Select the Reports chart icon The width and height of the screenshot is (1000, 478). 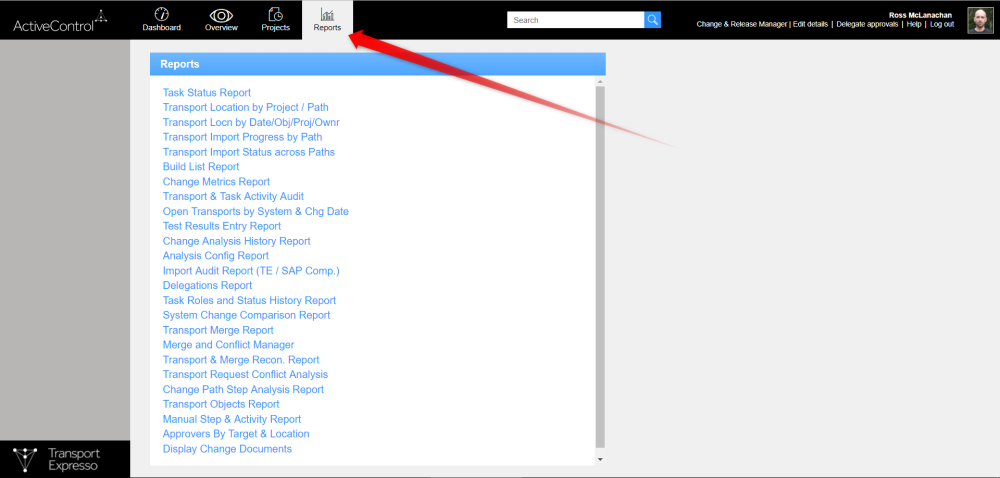(327, 15)
